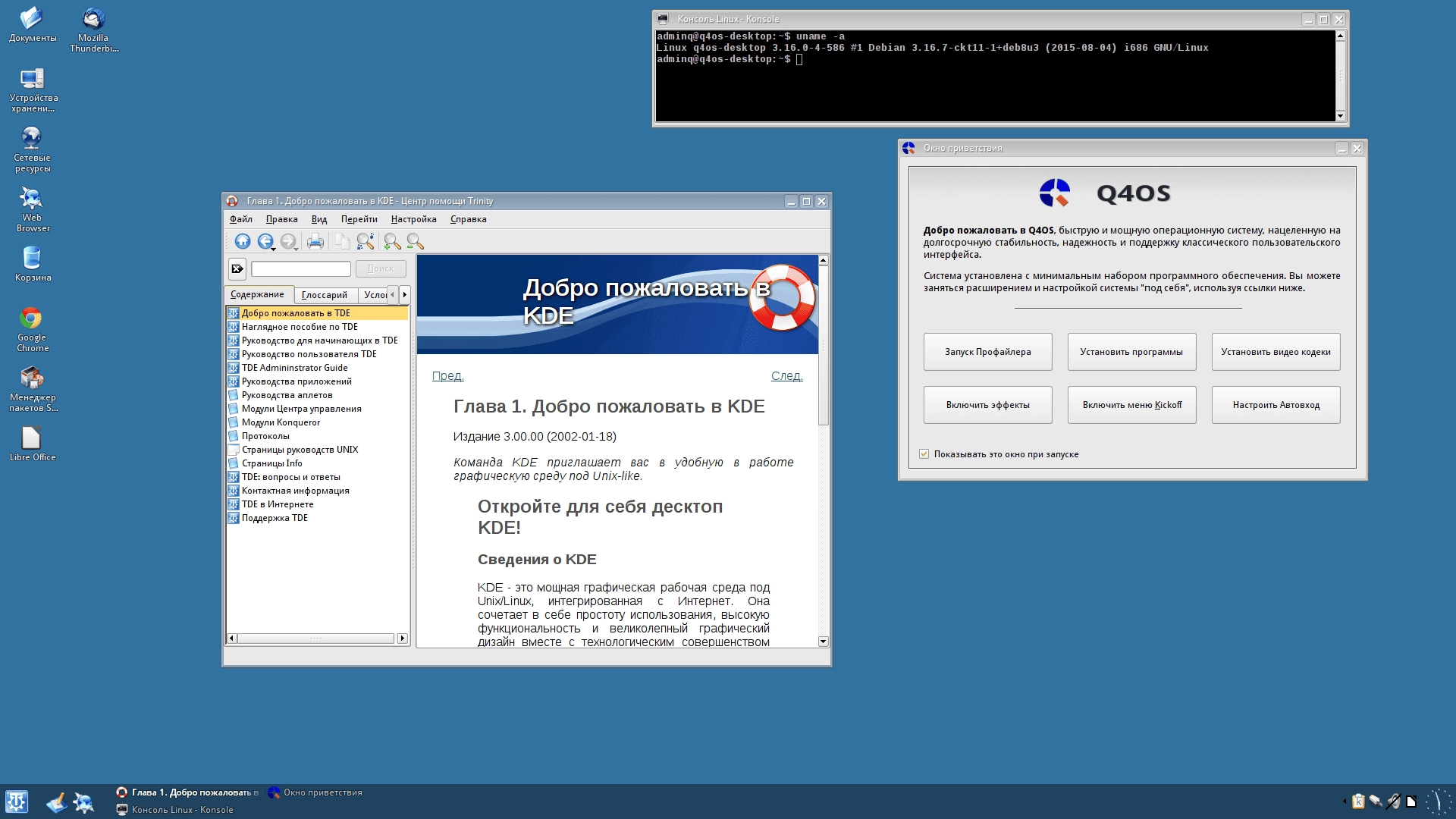
Task: Click the help page vertical scrollbar thumb
Action: 824,345
